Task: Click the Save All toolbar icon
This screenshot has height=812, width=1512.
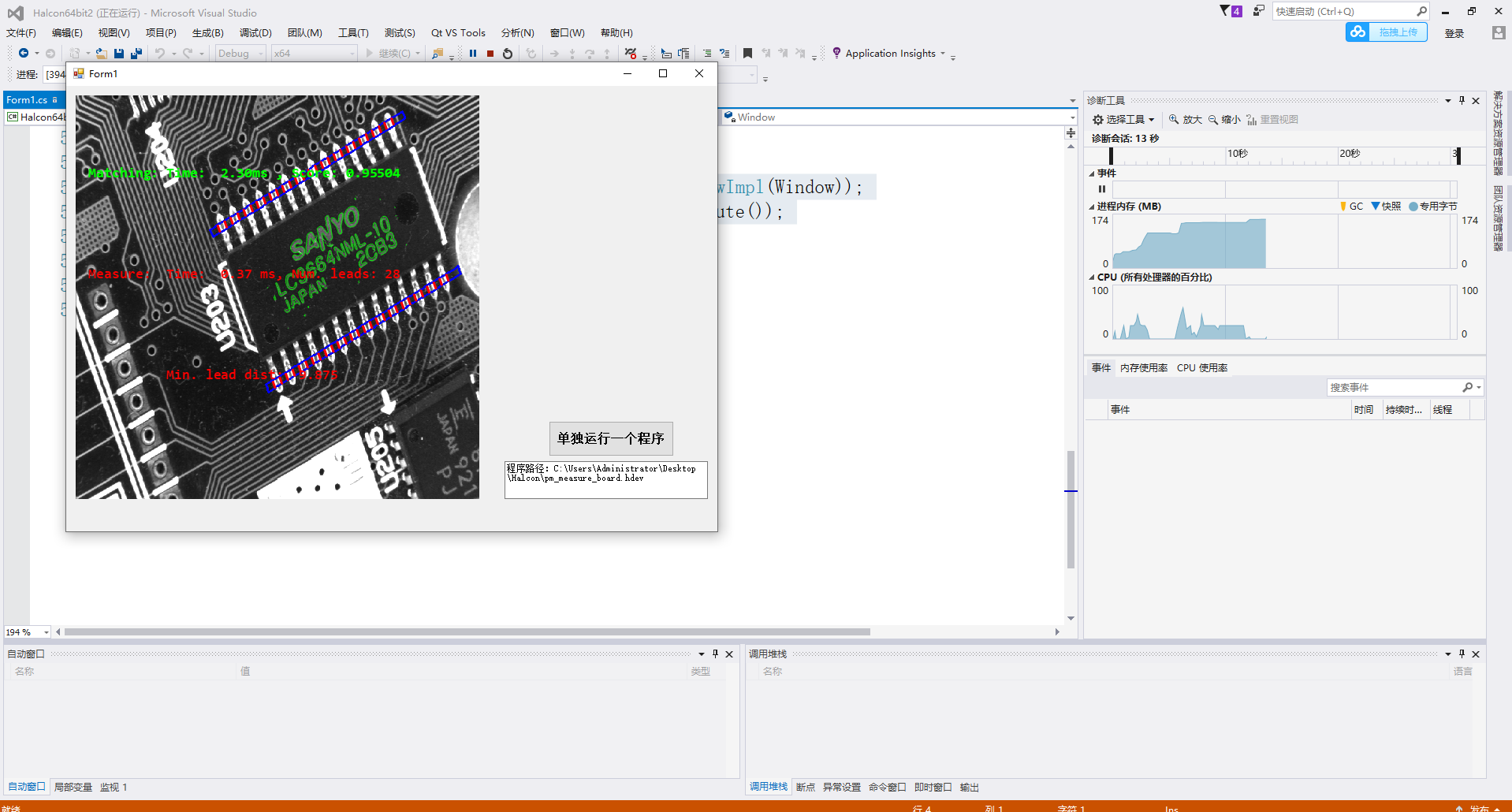Action: [x=136, y=53]
